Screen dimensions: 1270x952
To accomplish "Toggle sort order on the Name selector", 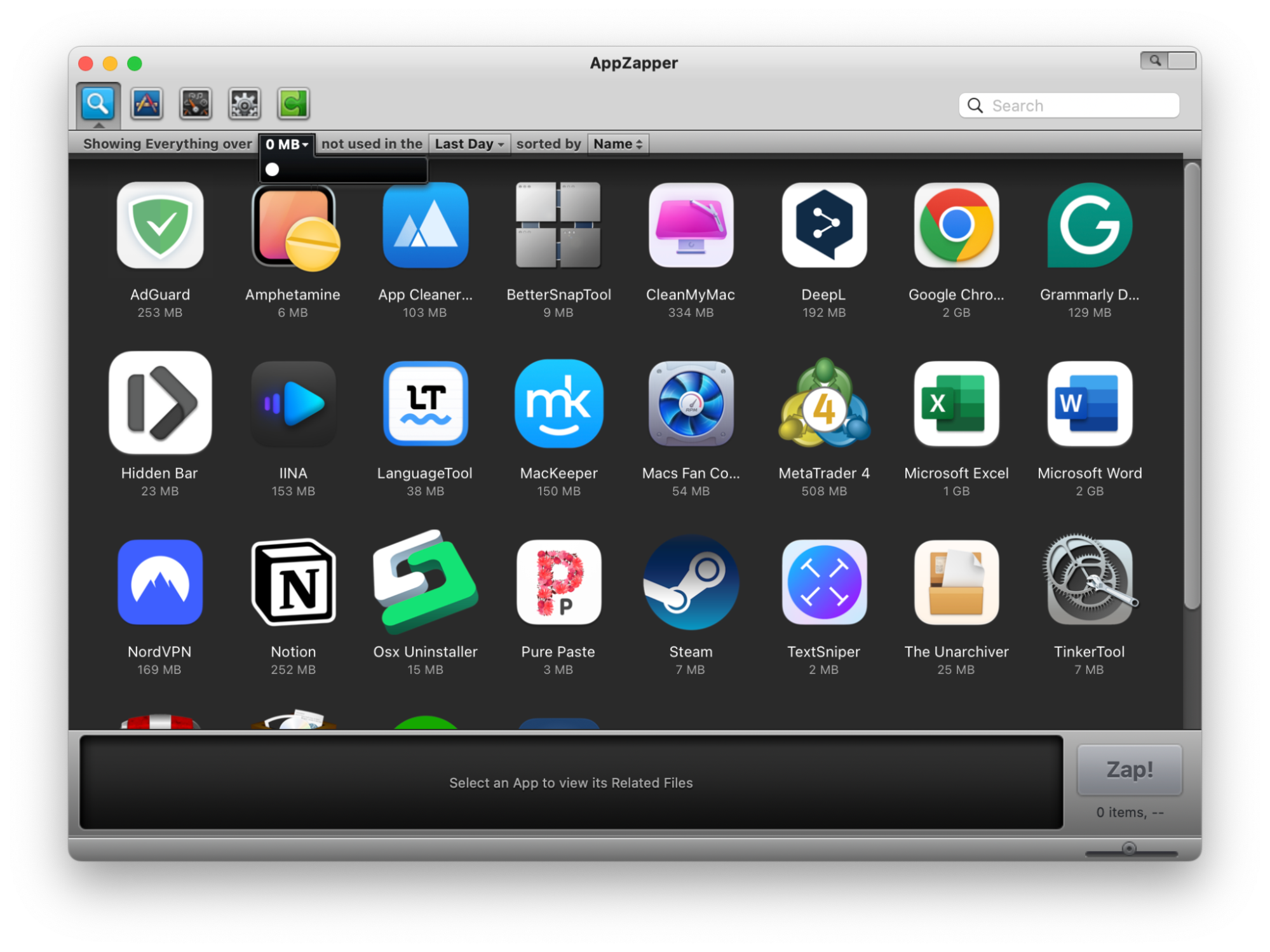I will pyautogui.click(x=639, y=144).
